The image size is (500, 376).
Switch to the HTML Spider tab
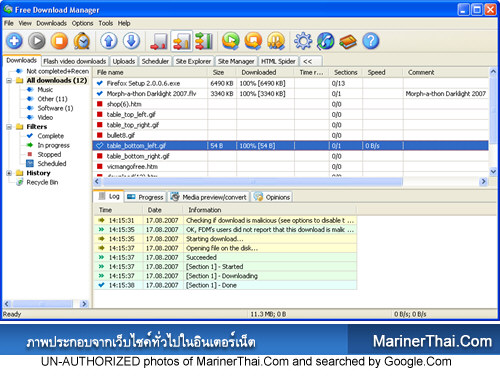coord(278,61)
